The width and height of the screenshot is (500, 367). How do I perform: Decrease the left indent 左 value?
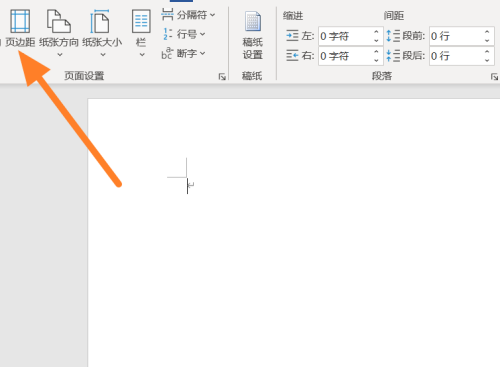click(x=376, y=40)
